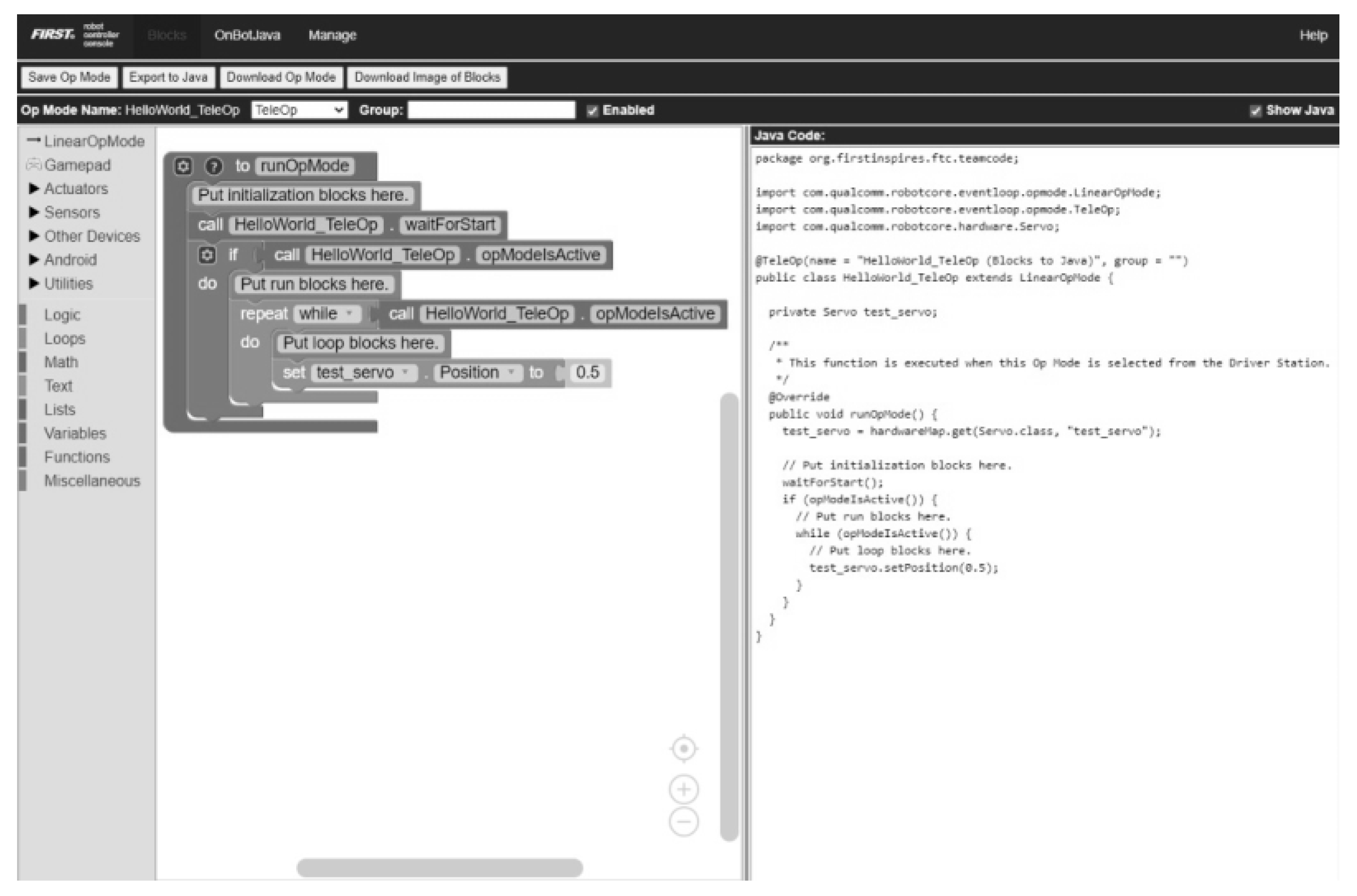This screenshot has height=896, width=1357.
Task: Click the LinearOpMode arrow icon
Action: point(33,141)
